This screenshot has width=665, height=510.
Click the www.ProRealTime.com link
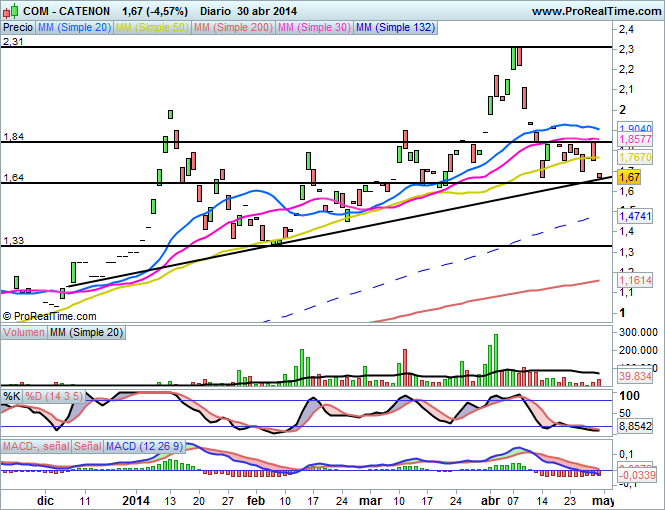coord(596,11)
